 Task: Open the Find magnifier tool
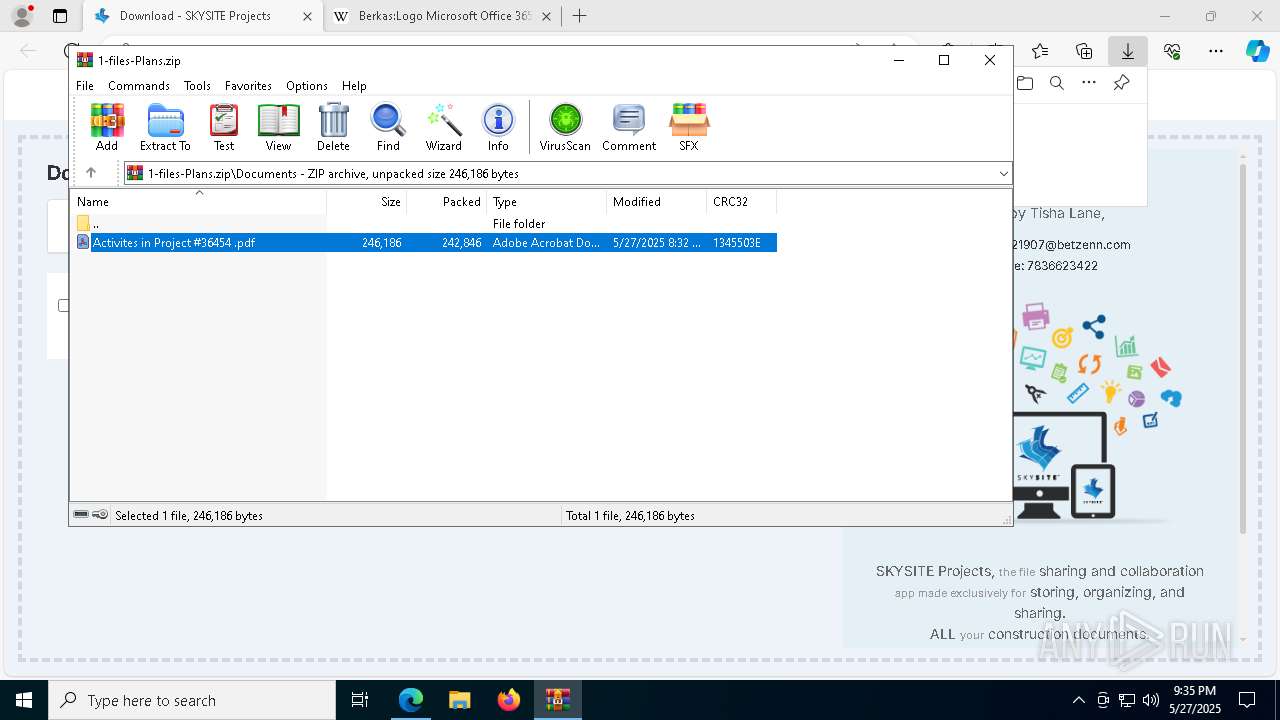[x=388, y=127]
